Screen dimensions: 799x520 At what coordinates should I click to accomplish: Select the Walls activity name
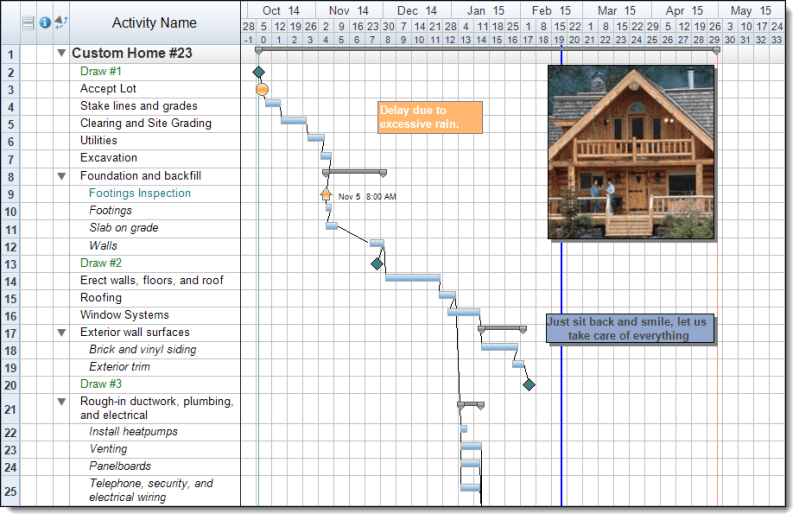103,246
